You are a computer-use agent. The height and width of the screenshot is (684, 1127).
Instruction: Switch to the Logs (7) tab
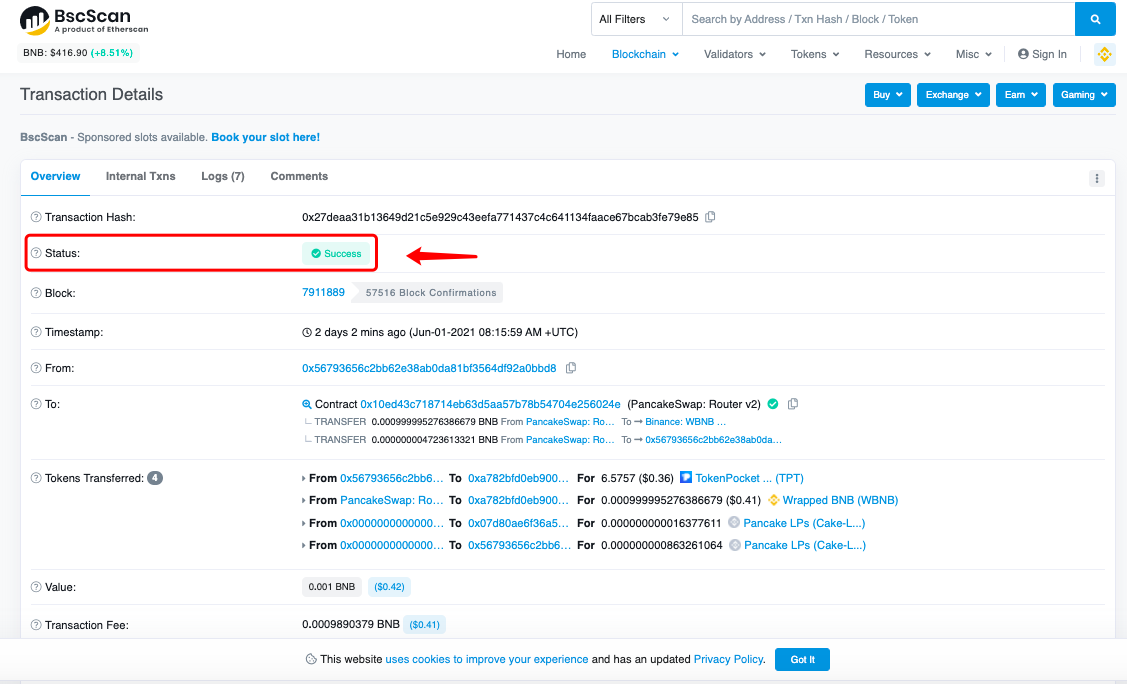(x=223, y=176)
